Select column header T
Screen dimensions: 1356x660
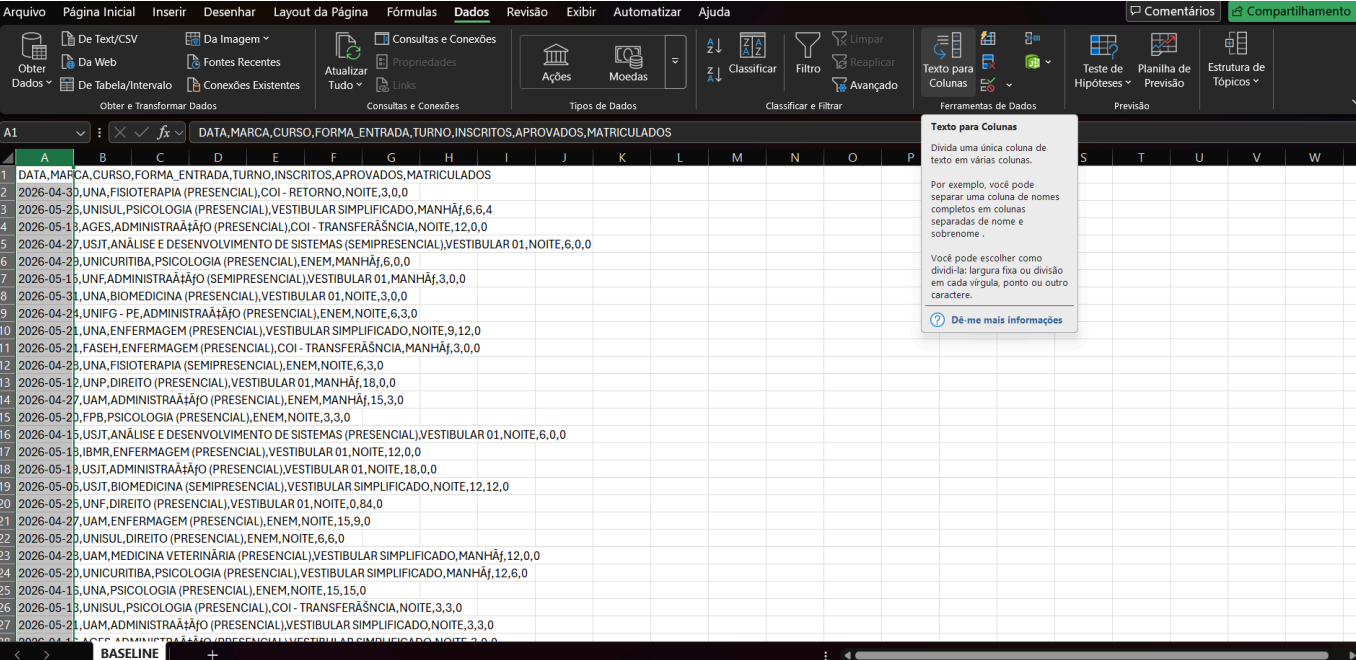[x=1141, y=157]
